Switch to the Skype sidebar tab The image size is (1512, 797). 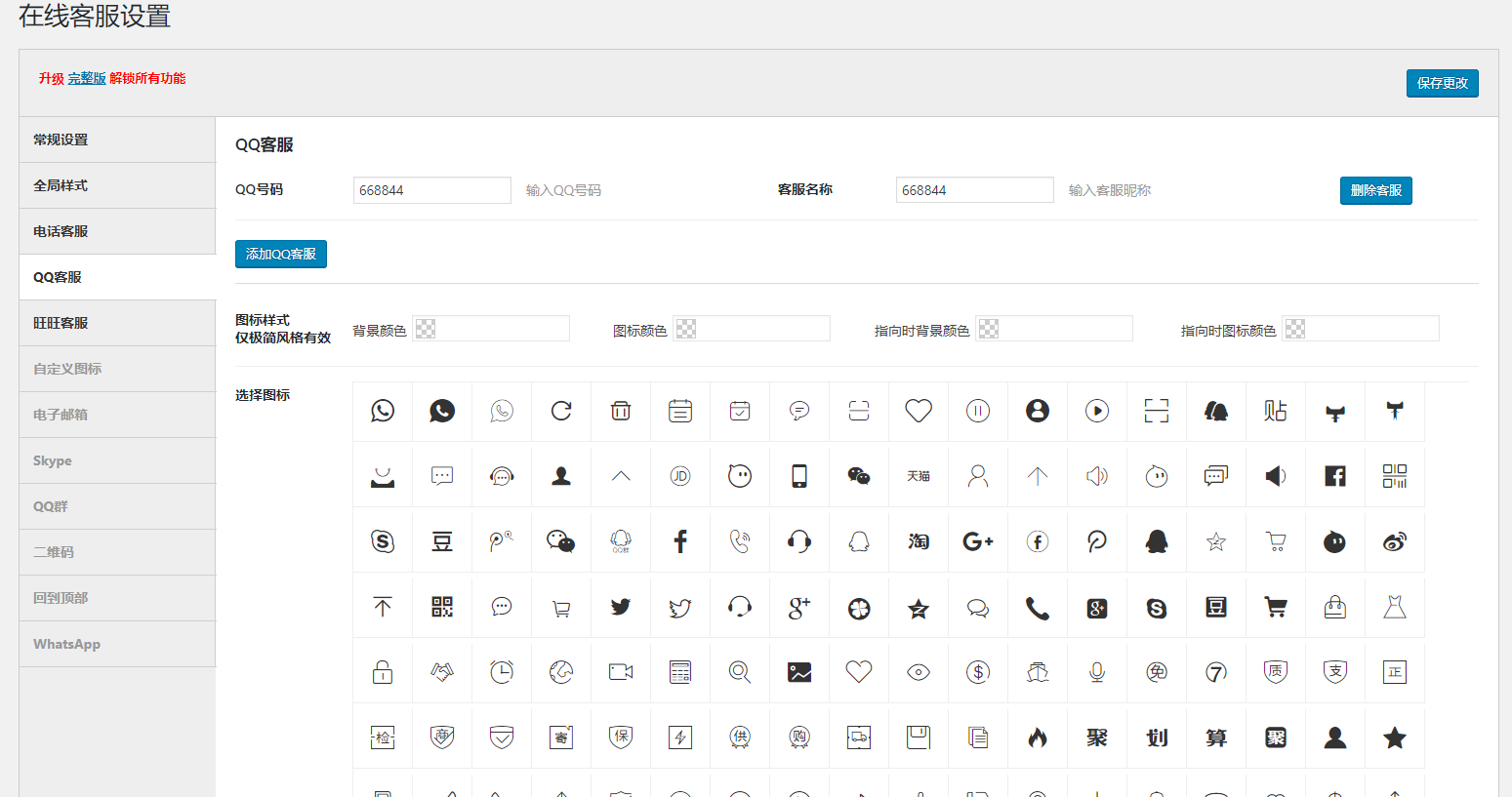[117, 460]
